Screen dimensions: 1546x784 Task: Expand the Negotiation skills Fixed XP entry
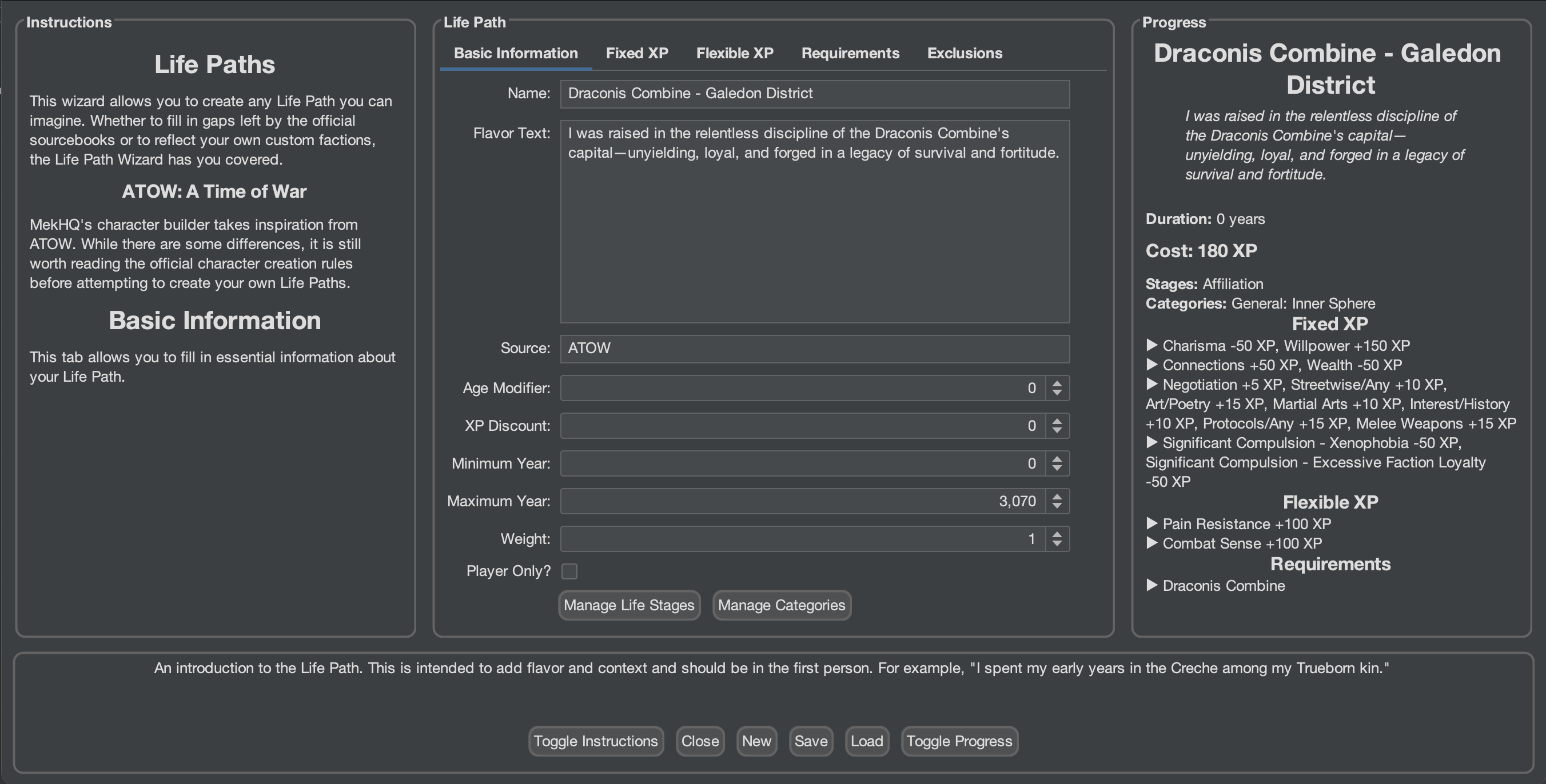click(x=1151, y=384)
